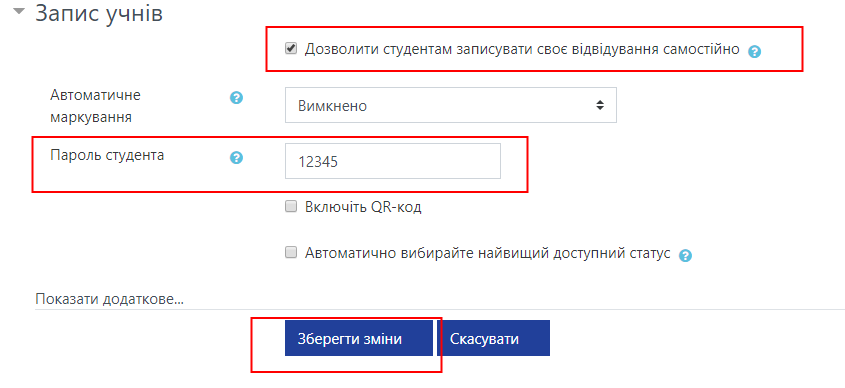Open the Вимкнено dropdown for automatic marking
The height and width of the screenshot is (388, 845).
point(451,106)
